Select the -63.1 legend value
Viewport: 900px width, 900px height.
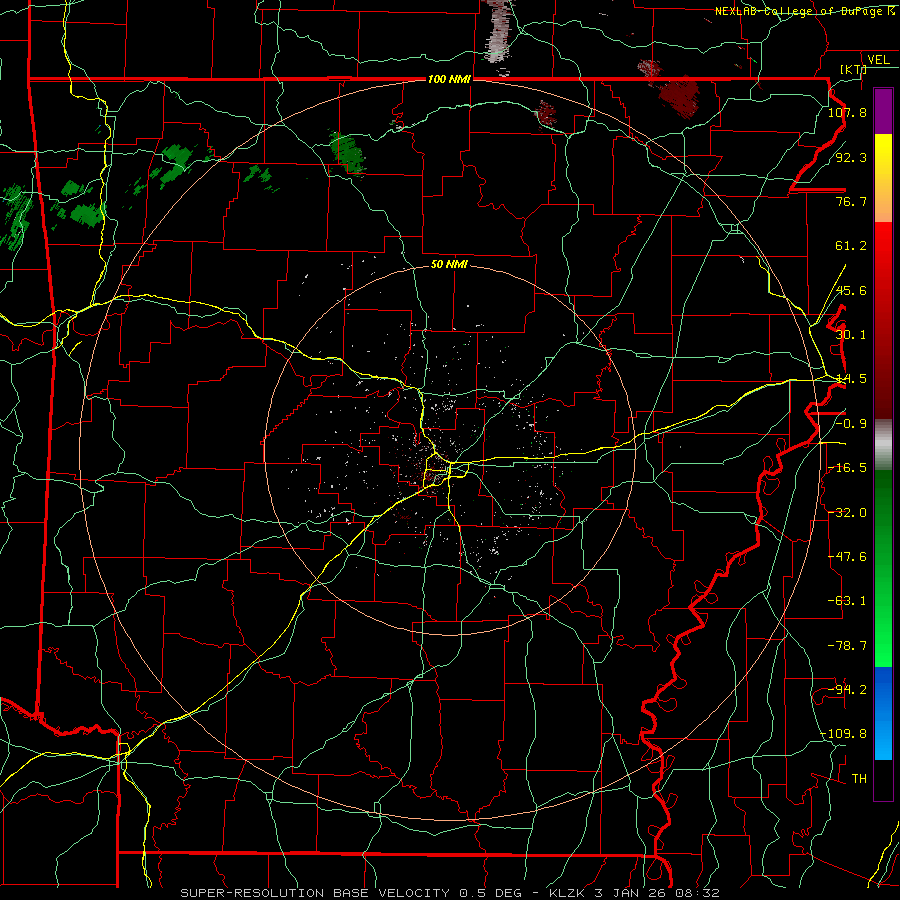click(x=847, y=601)
